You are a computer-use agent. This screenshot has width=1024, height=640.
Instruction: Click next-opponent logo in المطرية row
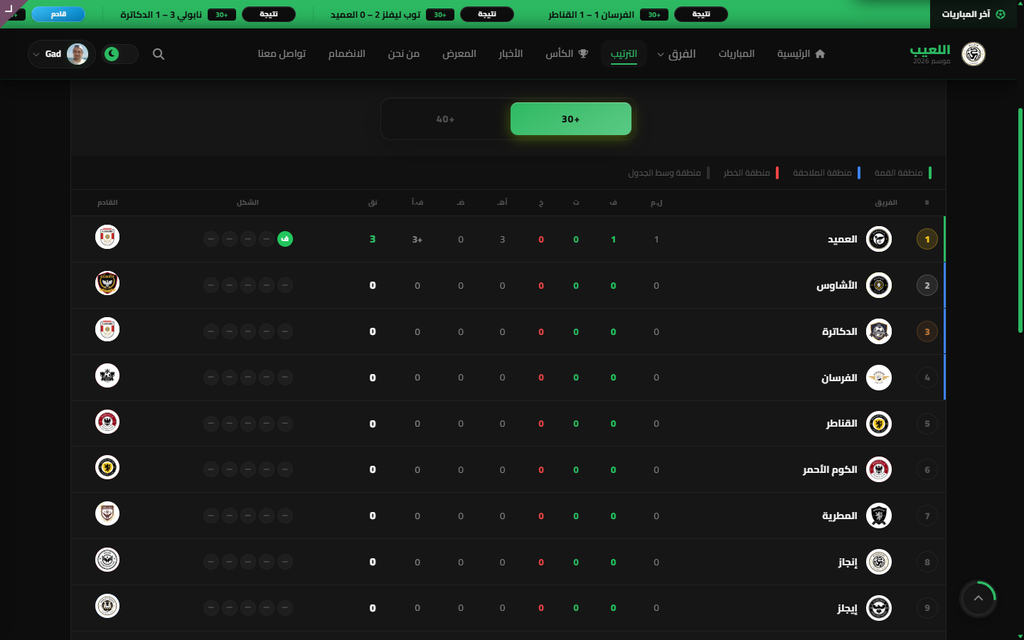pos(107,514)
